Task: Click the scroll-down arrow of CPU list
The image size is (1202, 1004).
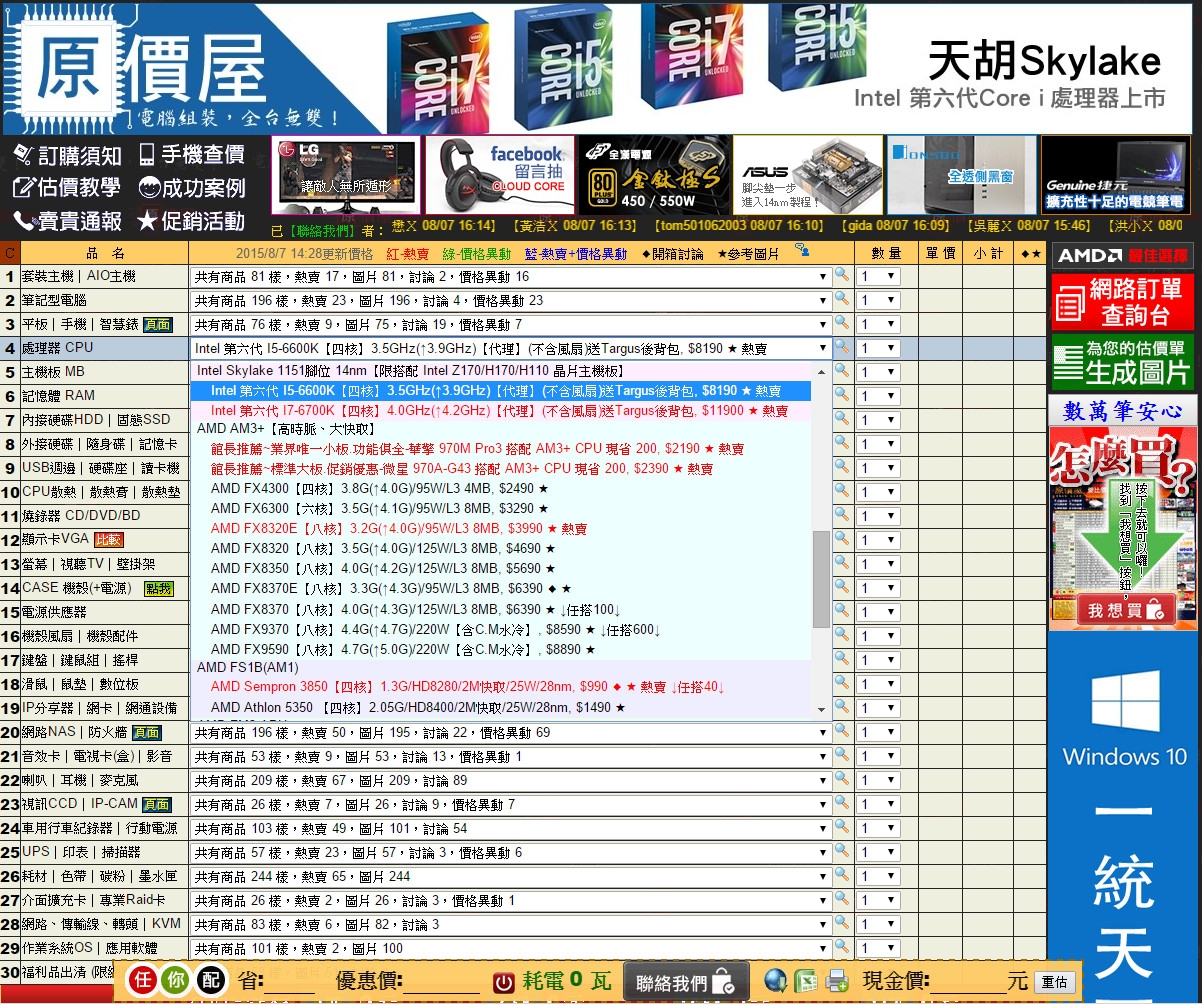Action: coord(822,709)
